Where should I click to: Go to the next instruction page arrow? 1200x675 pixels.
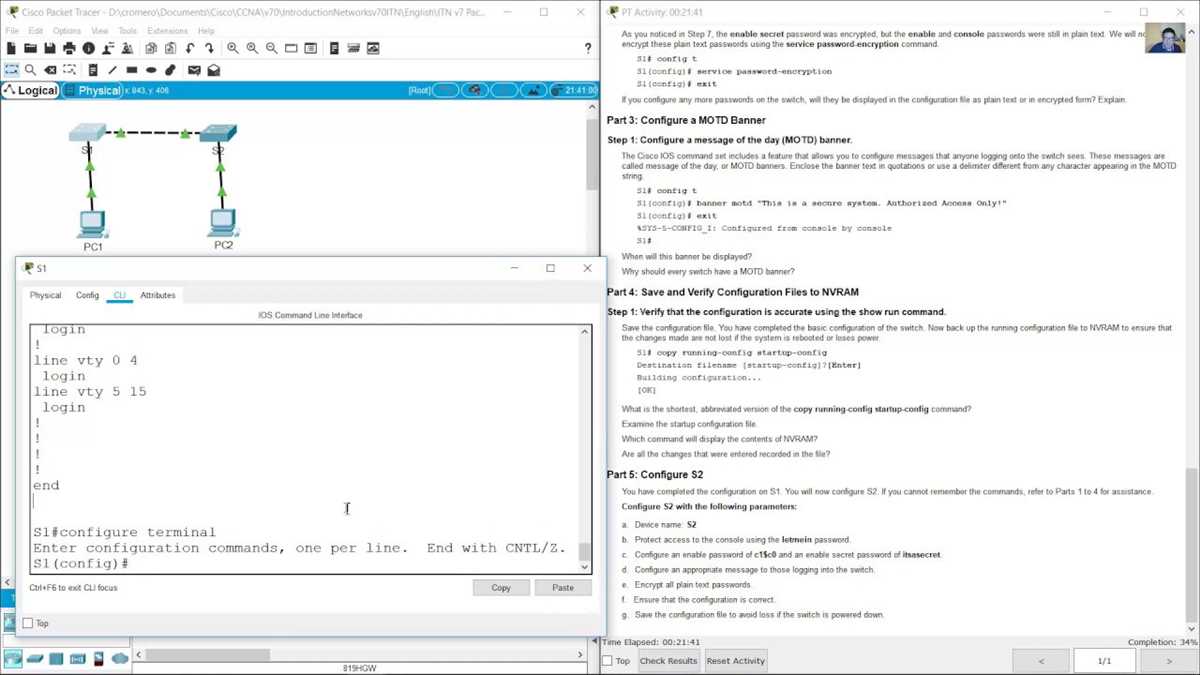click(x=1168, y=661)
